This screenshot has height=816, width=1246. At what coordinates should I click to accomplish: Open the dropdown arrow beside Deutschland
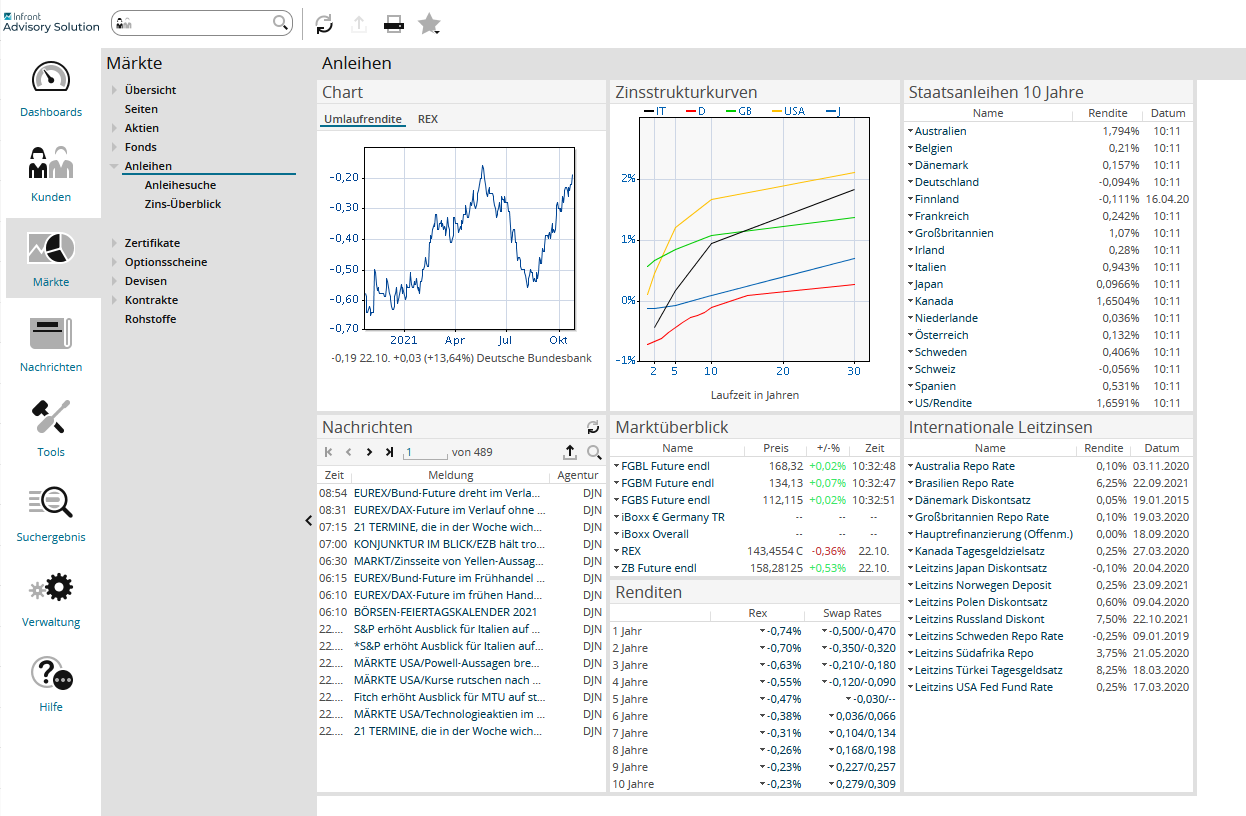pyautogui.click(x=910, y=182)
